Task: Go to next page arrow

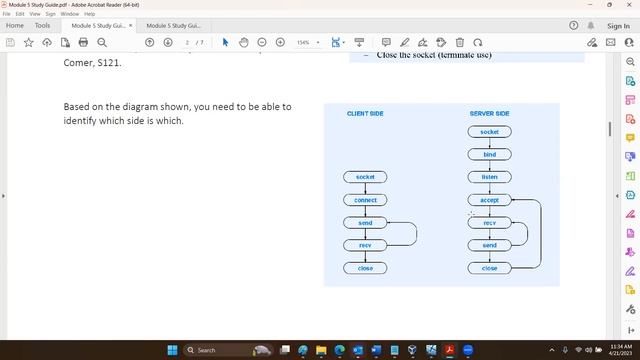Action: pos(168,42)
